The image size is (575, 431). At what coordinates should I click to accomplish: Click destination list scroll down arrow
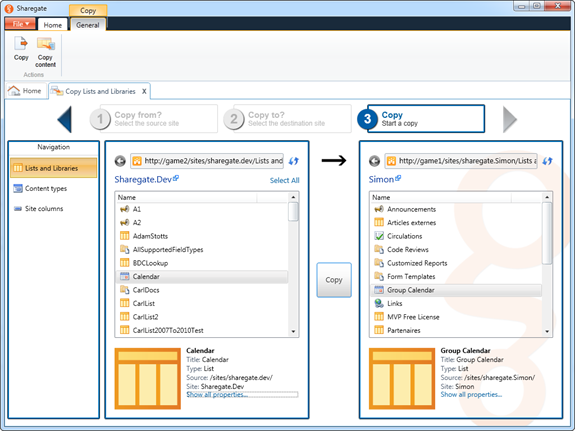(547, 331)
